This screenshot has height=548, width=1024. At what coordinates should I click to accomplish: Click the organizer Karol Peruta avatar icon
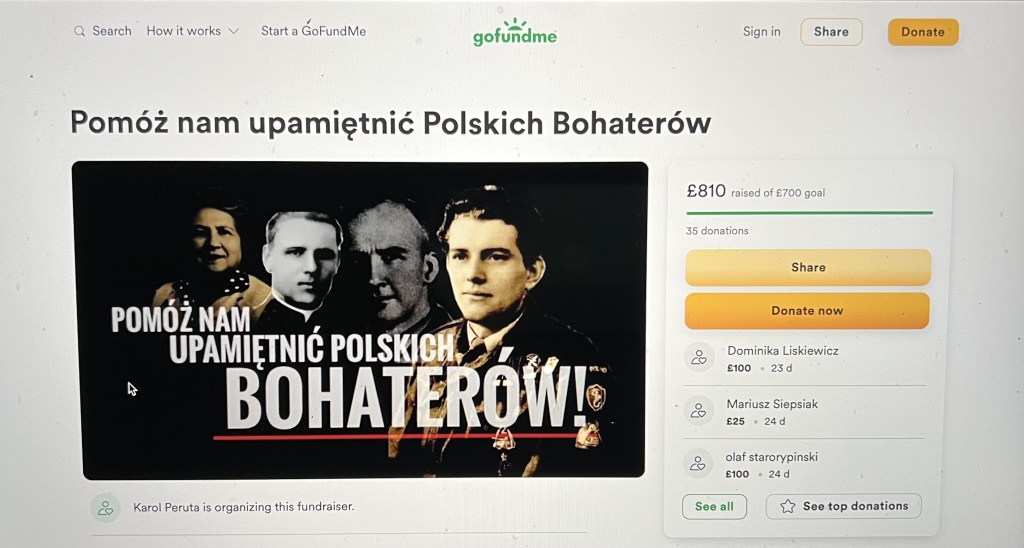coord(105,507)
